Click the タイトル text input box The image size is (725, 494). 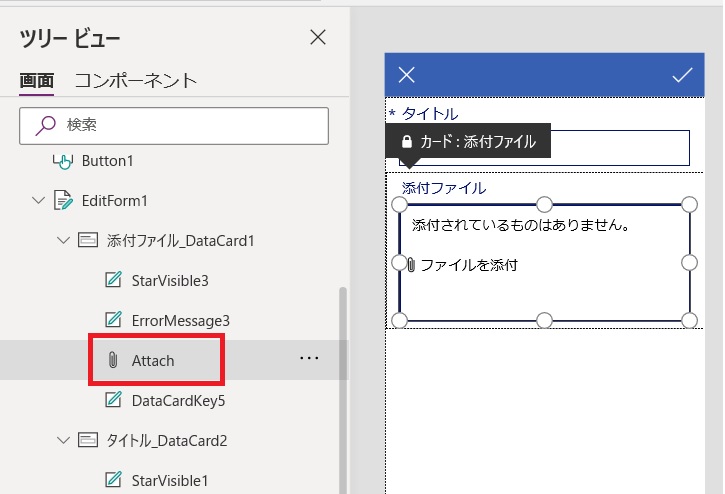544,148
